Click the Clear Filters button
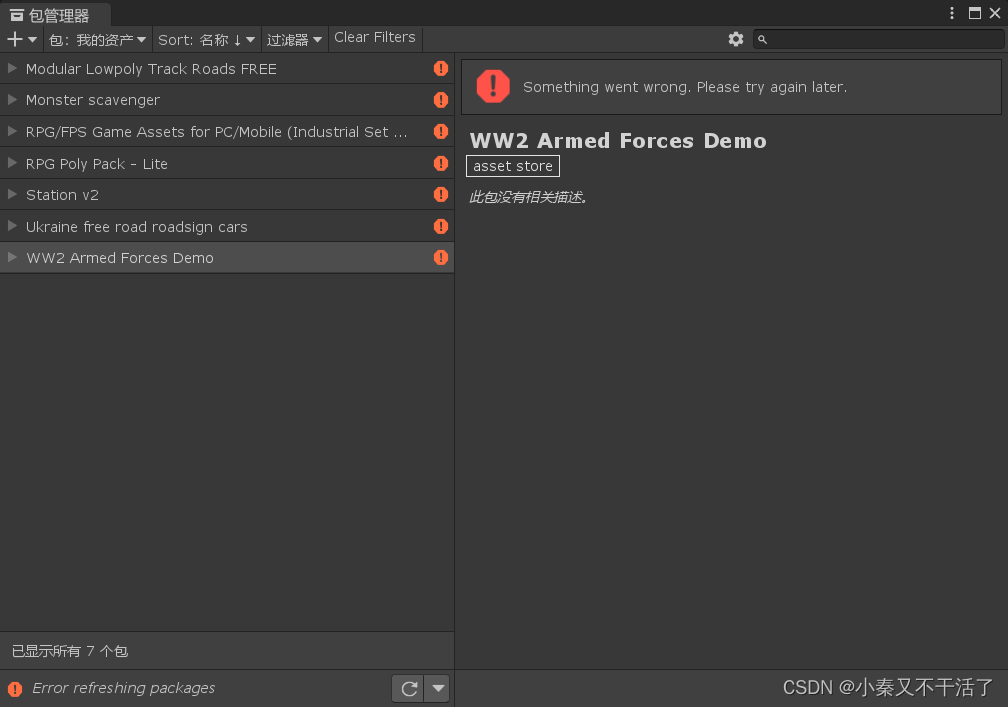 pyautogui.click(x=375, y=37)
